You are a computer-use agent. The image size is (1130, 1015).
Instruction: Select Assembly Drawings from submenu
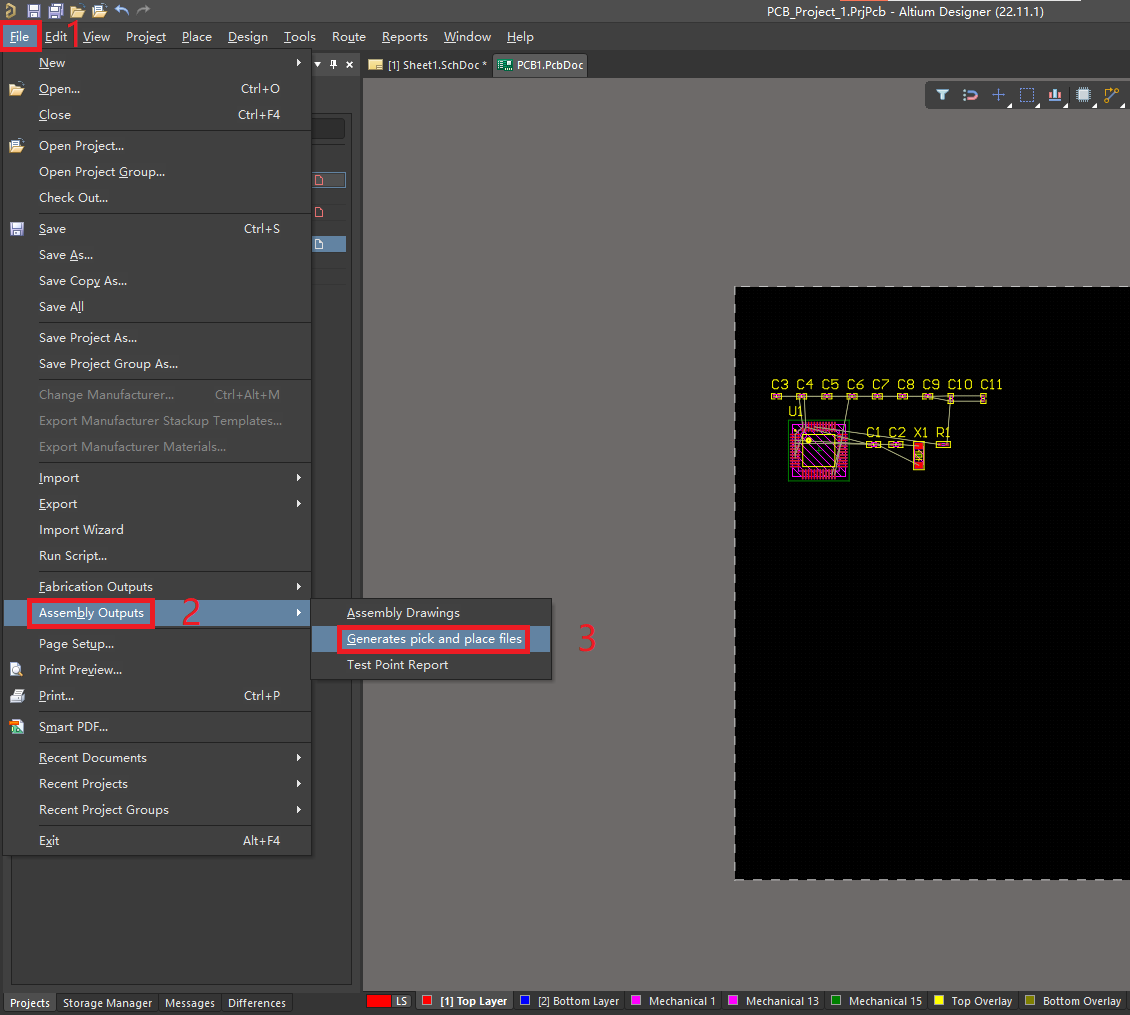(432, 613)
